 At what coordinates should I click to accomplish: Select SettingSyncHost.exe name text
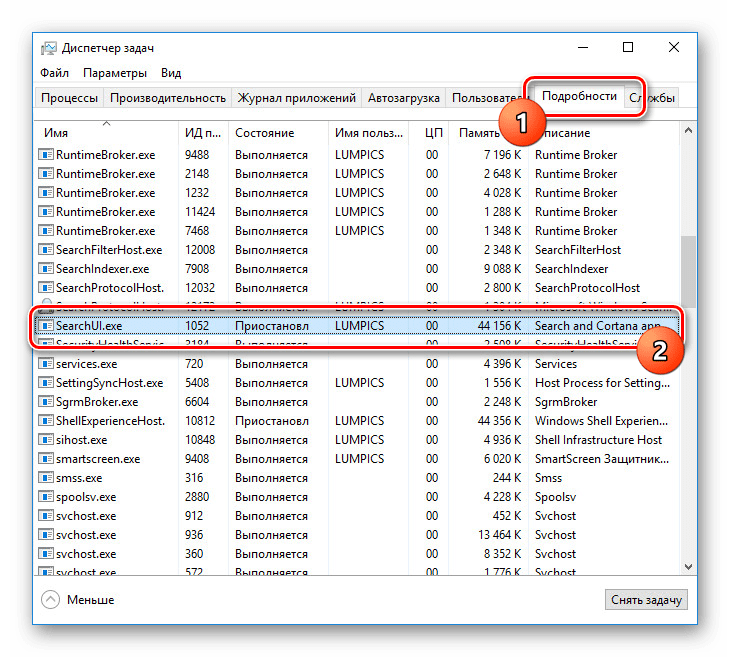click(109, 383)
